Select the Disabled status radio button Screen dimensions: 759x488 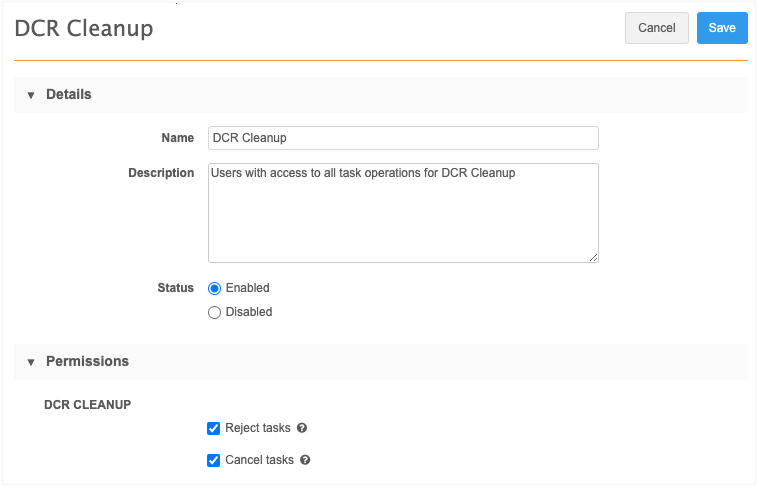[214, 312]
